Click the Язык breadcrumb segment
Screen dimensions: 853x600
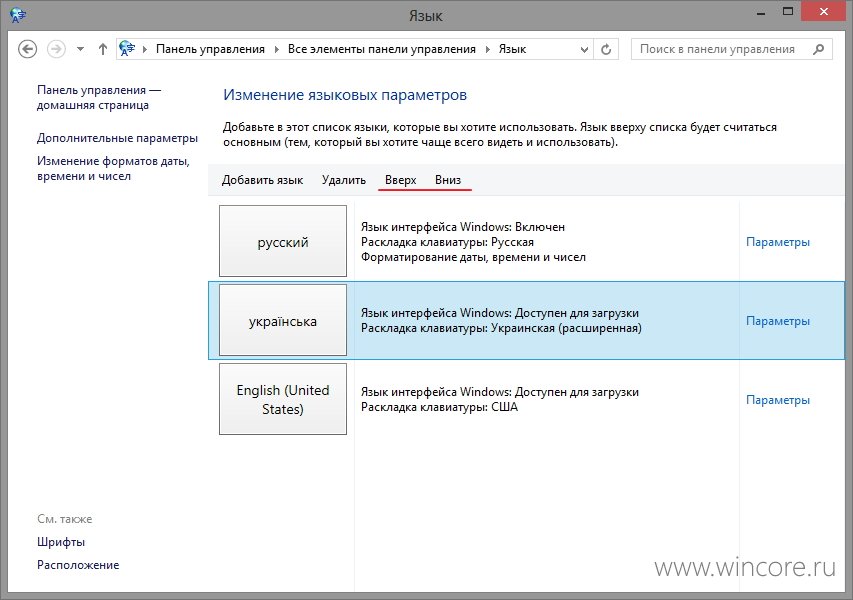click(x=512, y=49)
